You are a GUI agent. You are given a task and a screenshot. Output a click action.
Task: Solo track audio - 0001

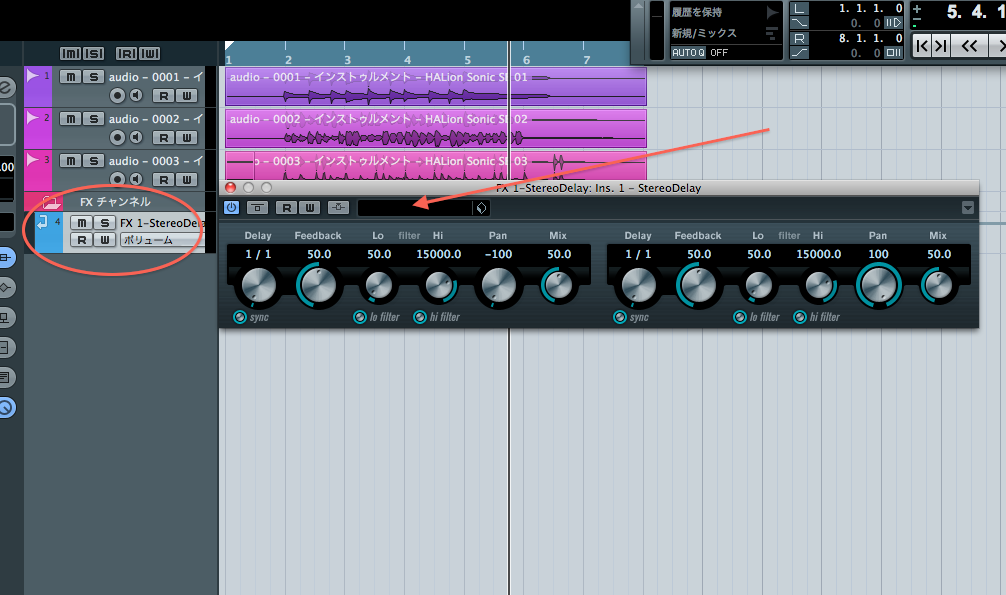click(x=93, y=77)
